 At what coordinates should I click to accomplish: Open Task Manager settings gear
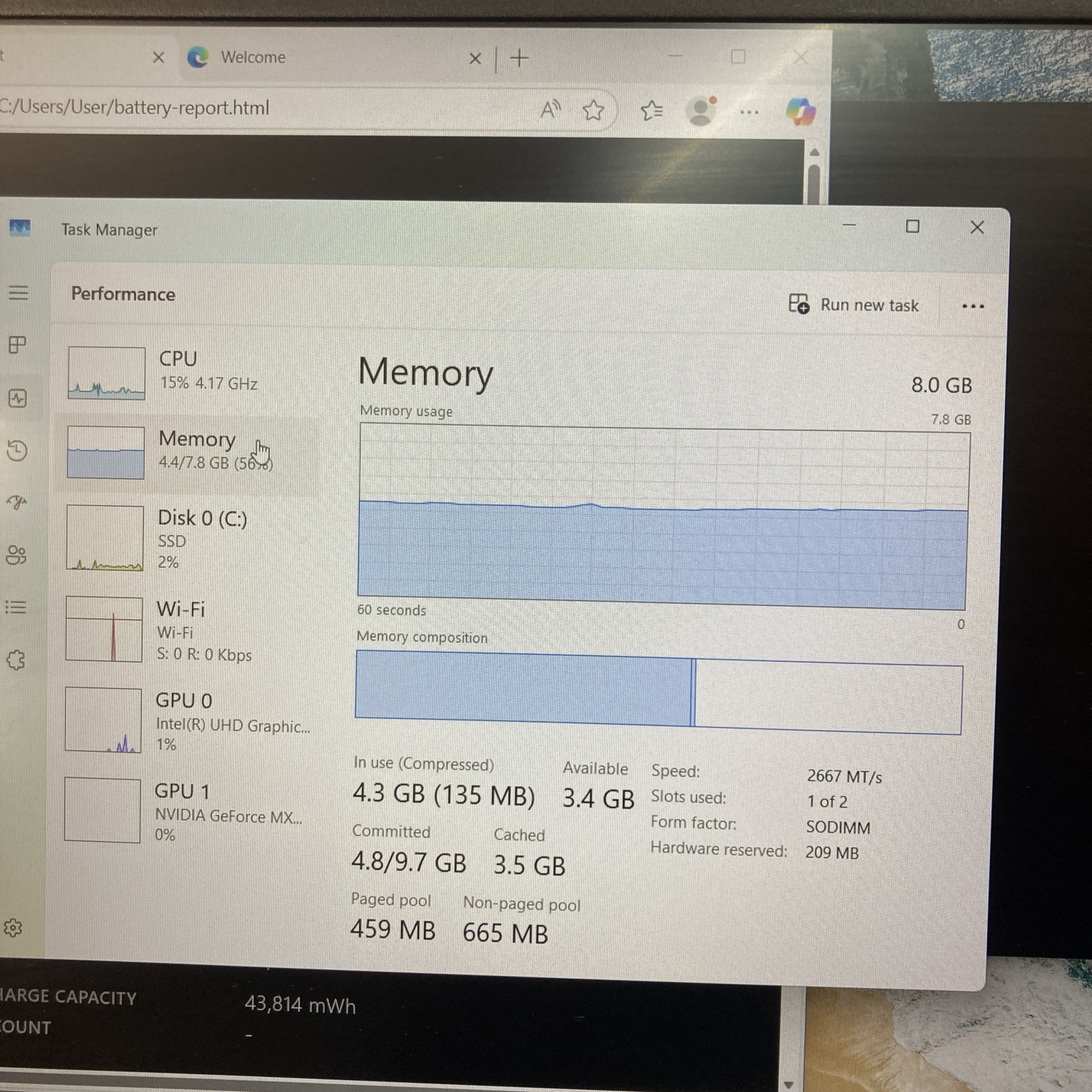[x=14, y=928]
